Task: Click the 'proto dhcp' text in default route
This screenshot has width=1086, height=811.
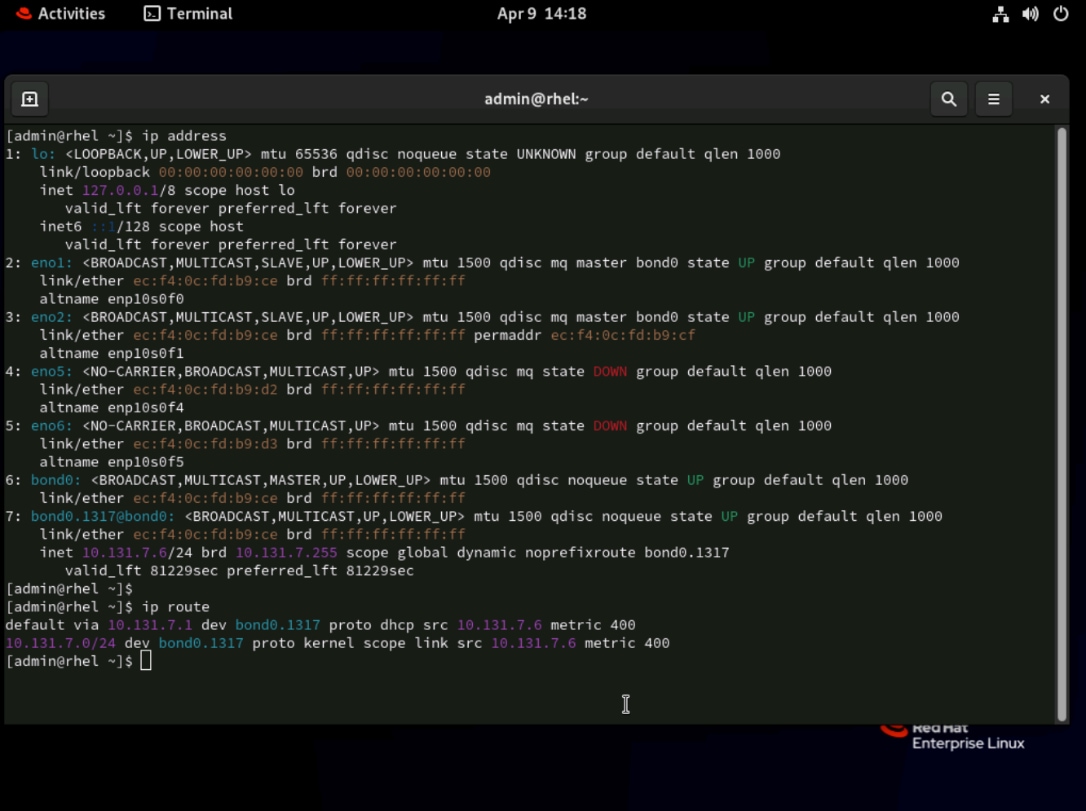Action: pyautogui.click(x=371, y=625)
